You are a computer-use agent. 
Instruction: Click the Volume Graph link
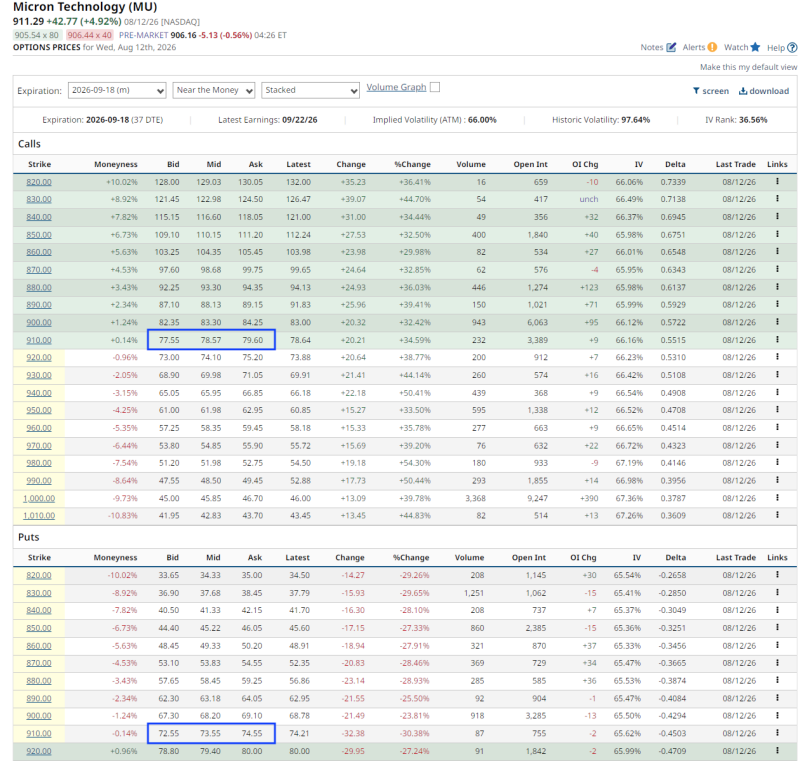(396, 87)
